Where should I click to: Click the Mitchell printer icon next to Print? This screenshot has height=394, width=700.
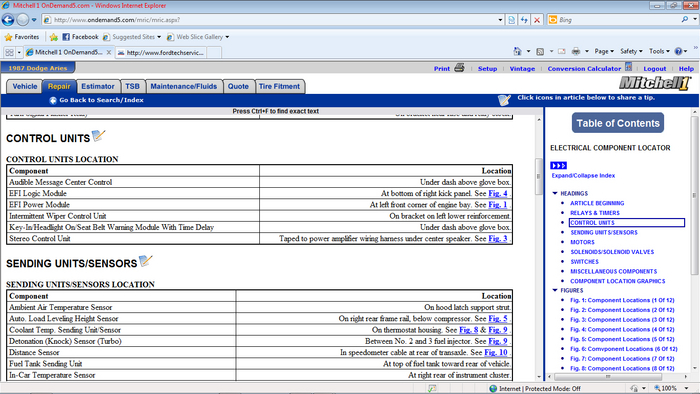coord(459,68)
